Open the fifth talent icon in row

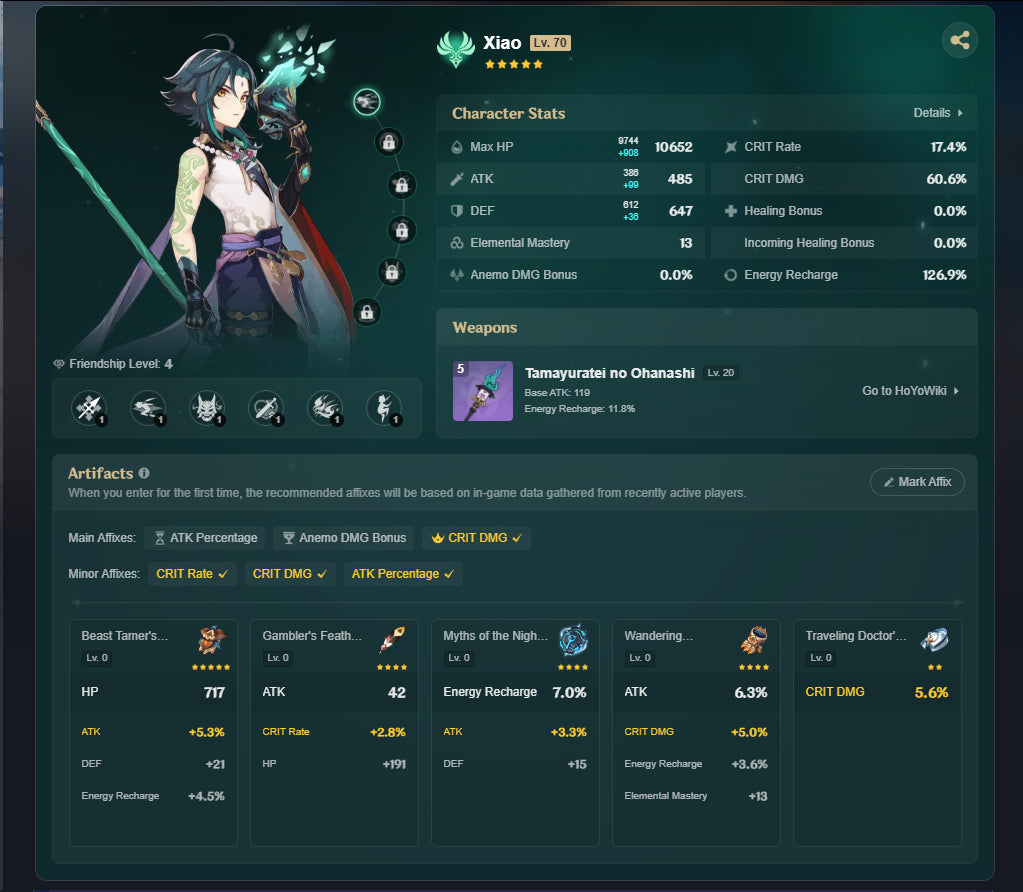pos(325,408)
